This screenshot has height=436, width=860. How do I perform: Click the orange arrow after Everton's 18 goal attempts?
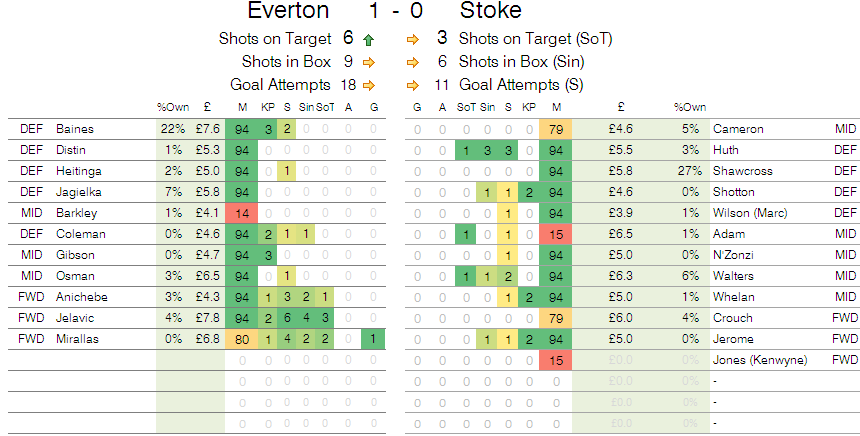click(x=369, y=85)
